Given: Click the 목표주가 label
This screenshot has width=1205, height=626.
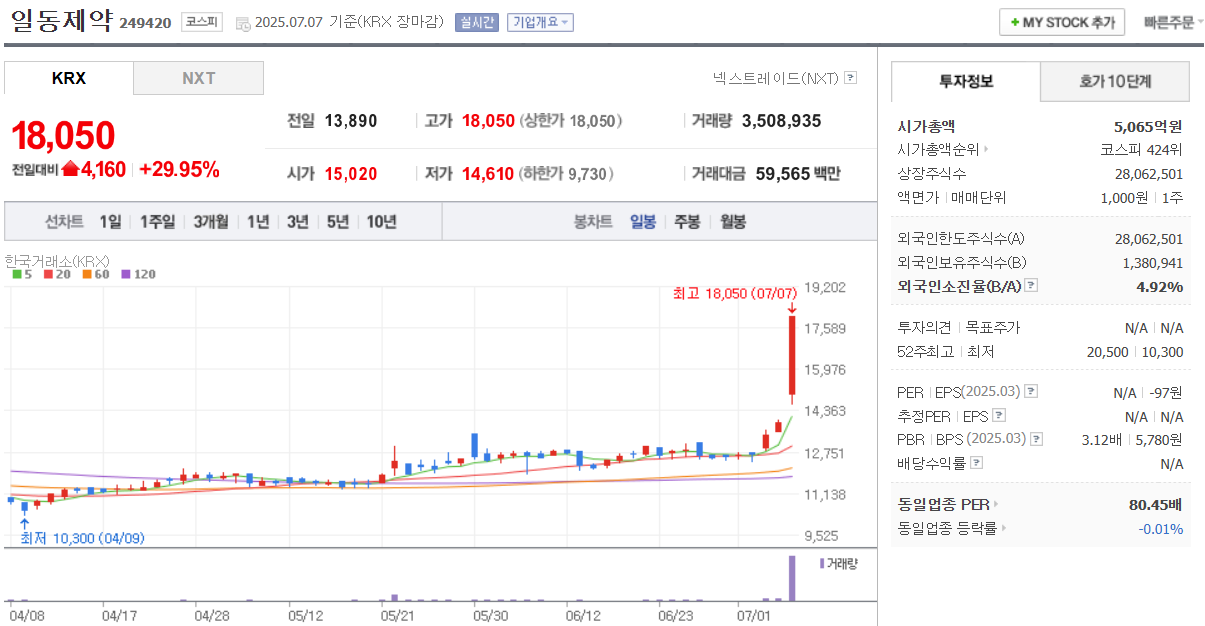Looking at the screenshot, I should (993, 328).
